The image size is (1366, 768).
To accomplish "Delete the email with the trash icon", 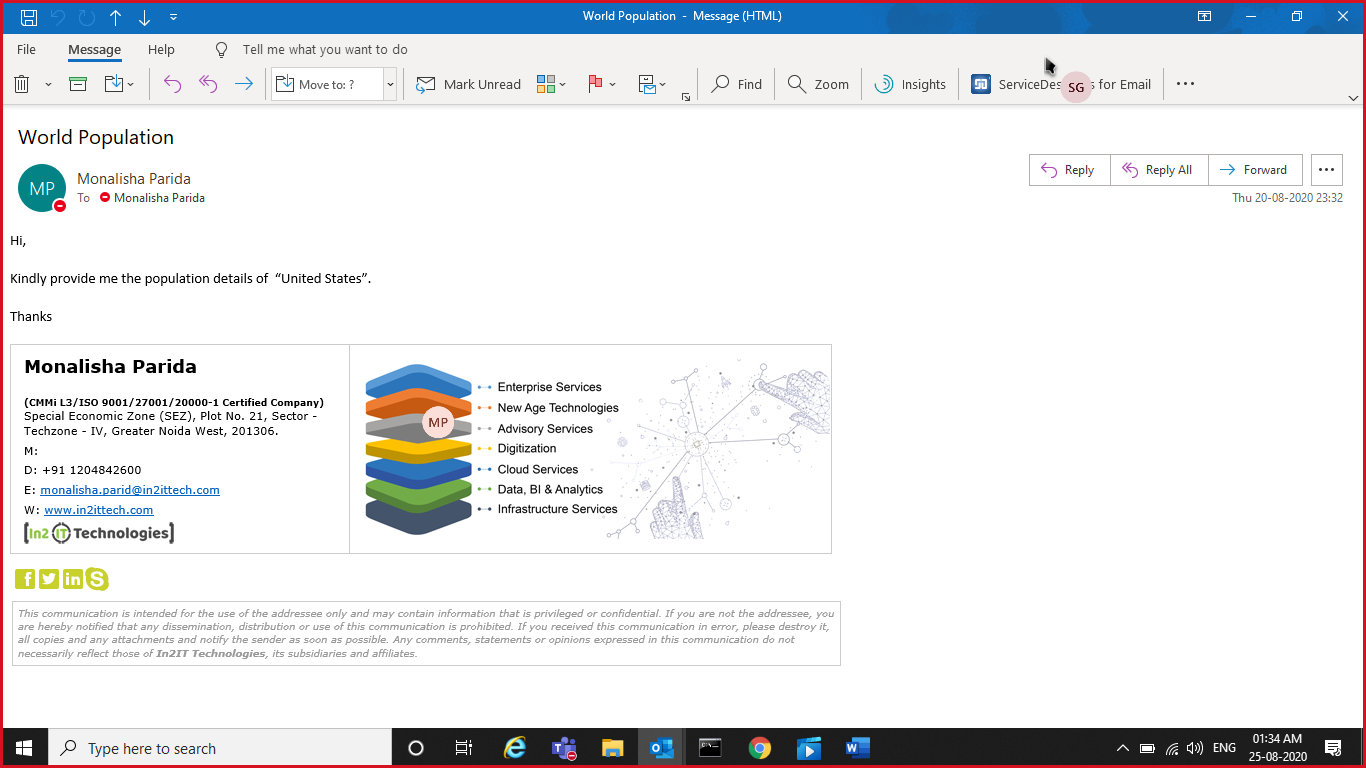I will coord(22,84).
